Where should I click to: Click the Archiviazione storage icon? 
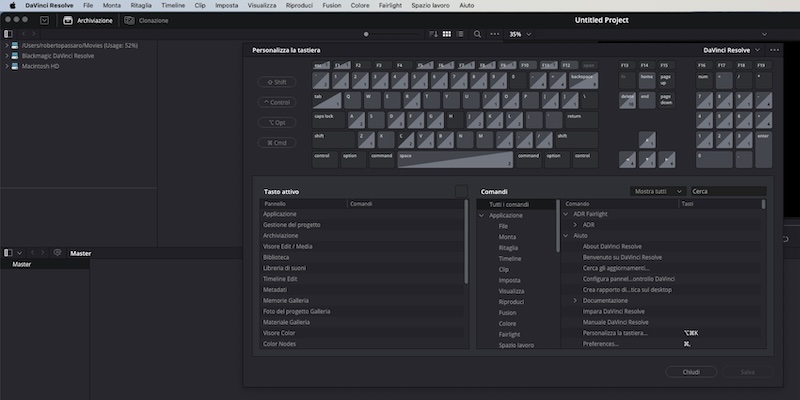pos(68,20)
